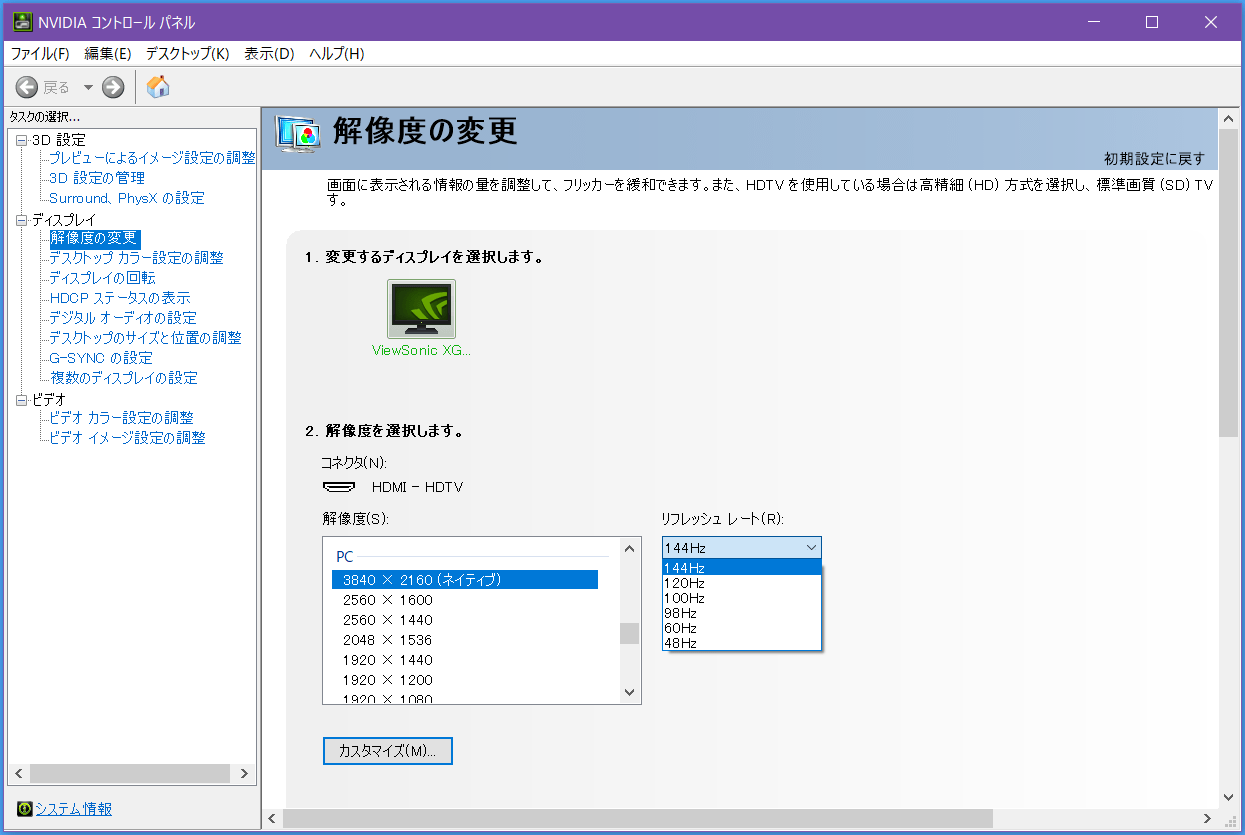The height and width of the screenshot is (835, 1245).
Task: Open the デスクトップ(K) menu
Action: point(187,53)
